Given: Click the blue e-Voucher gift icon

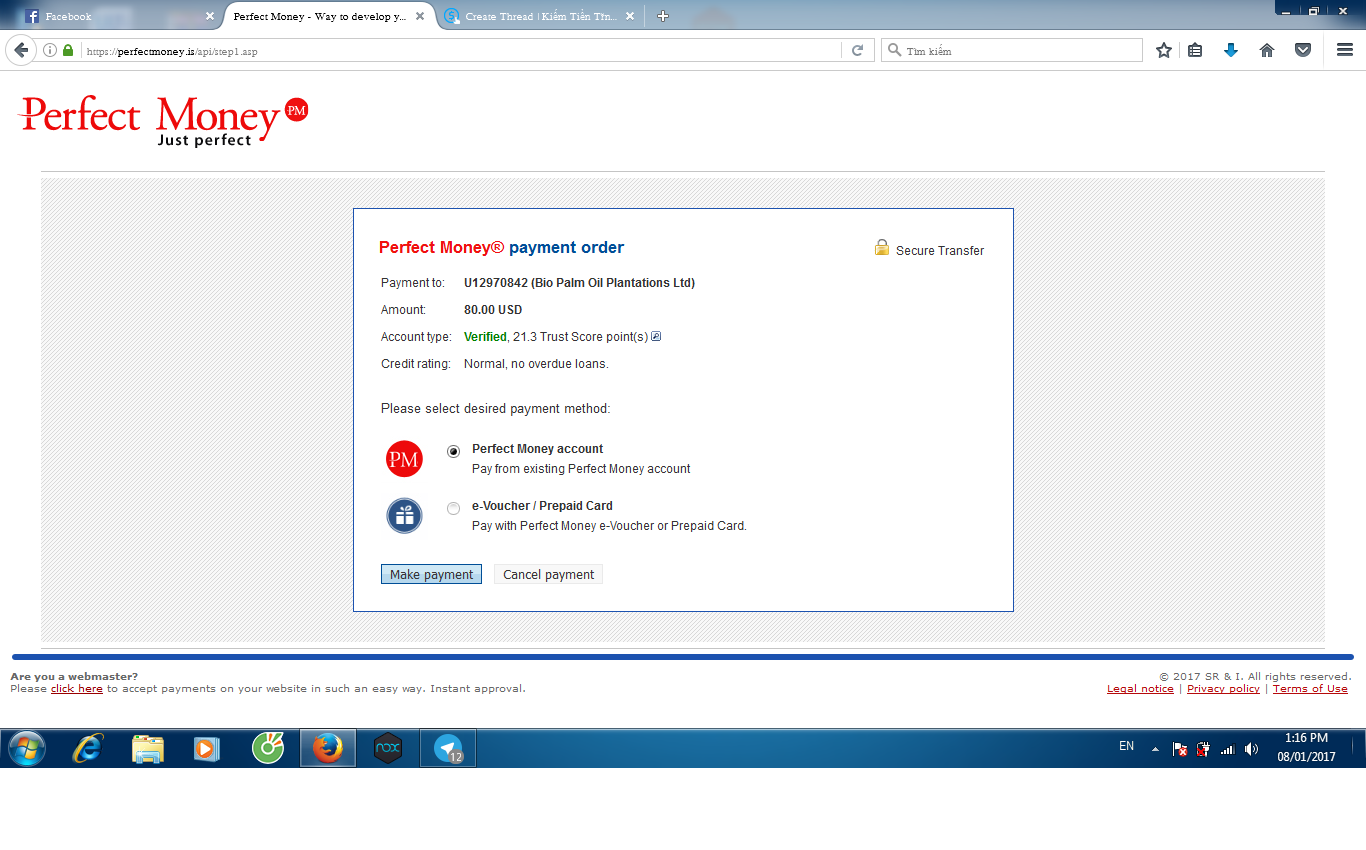Looking at the screenshot, I should 404,516.
